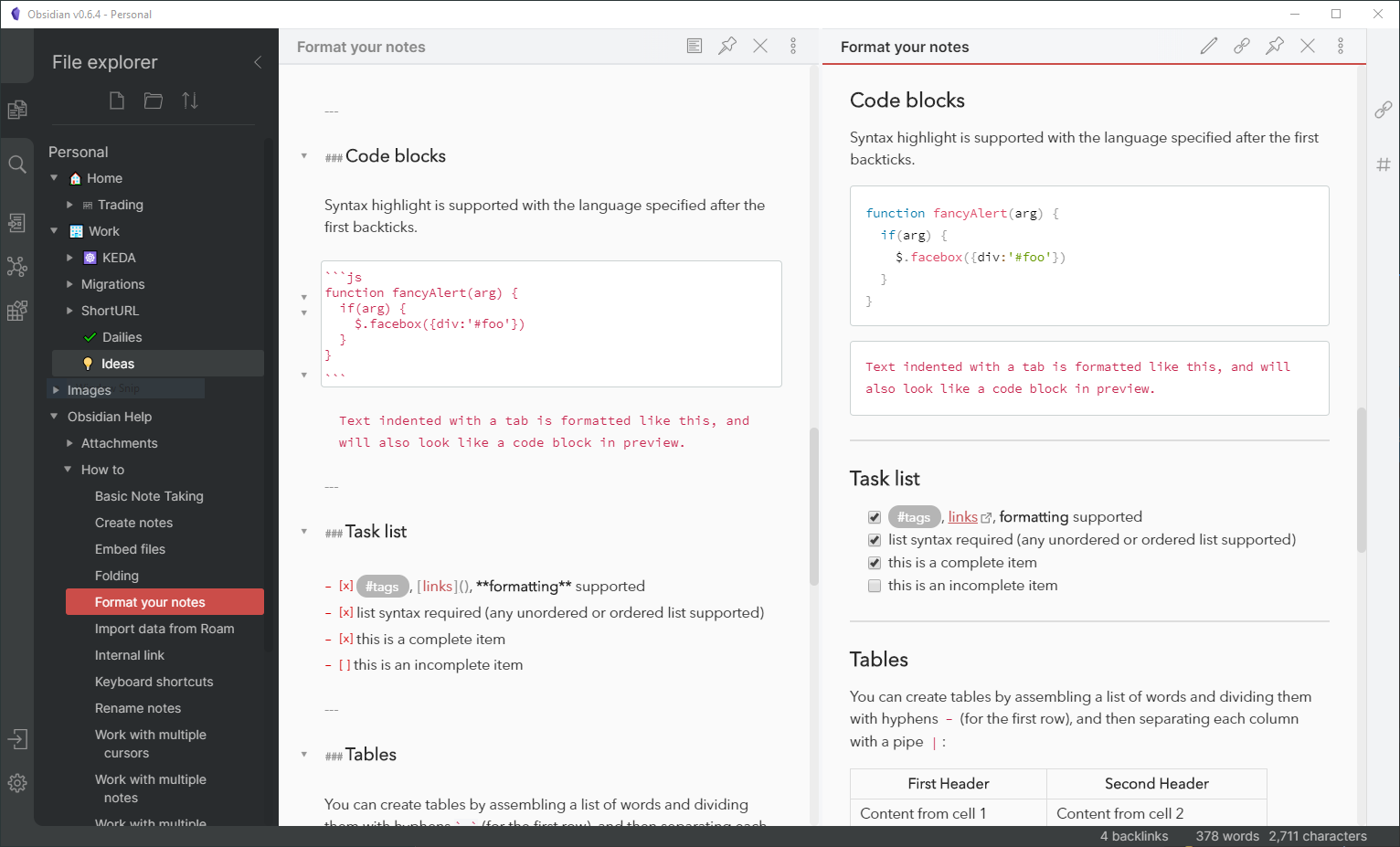
Task: Open the plugins grid icon in ribbon
Action: click(17, 311)
